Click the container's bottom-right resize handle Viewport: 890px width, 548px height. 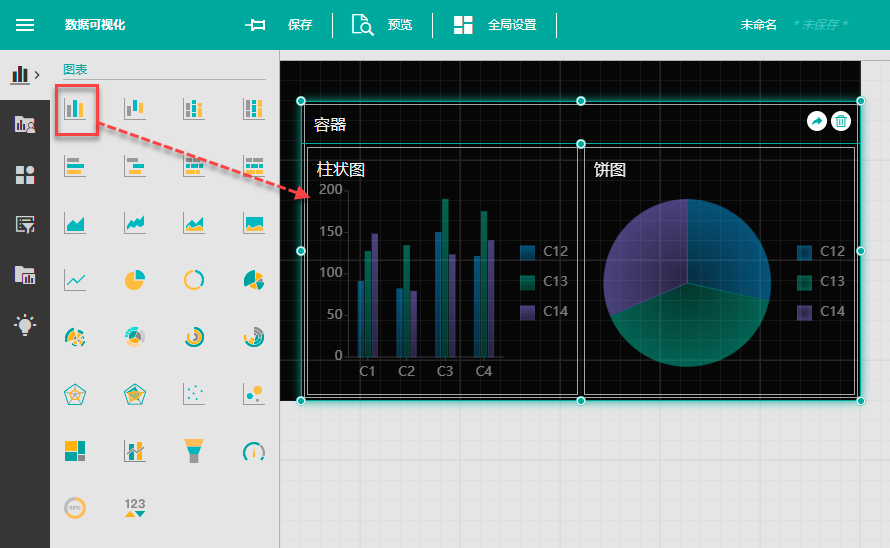861,400
